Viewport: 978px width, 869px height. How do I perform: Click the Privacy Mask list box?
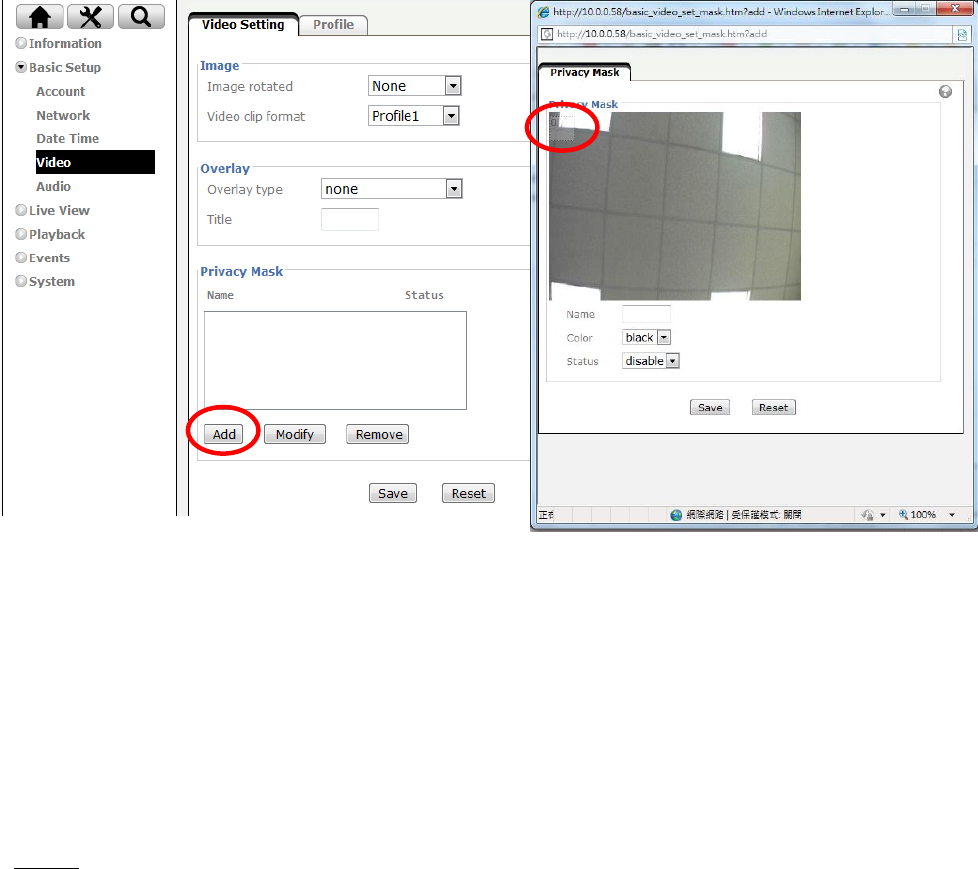click(335, 361)
